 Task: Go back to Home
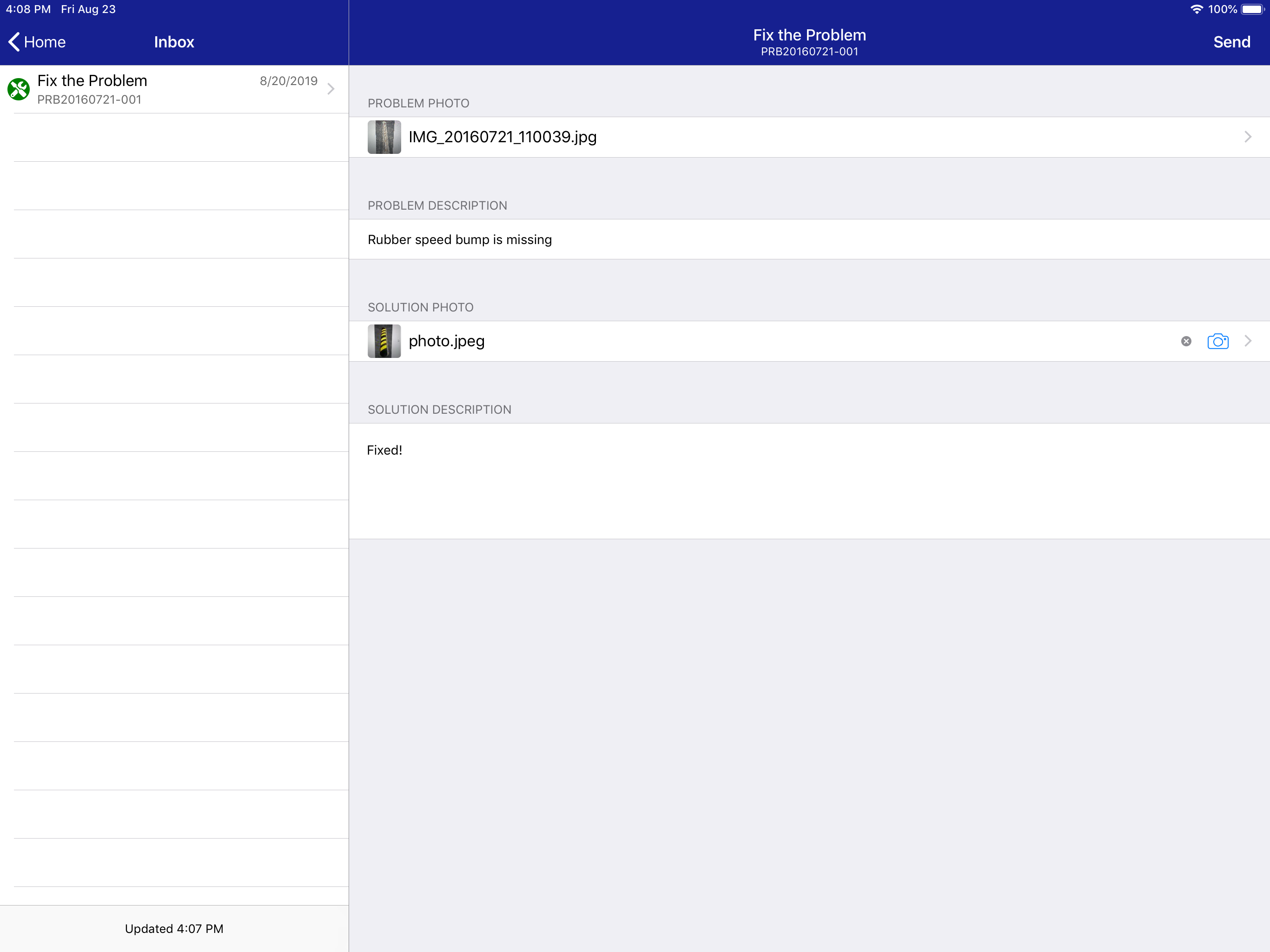[44, 42]
